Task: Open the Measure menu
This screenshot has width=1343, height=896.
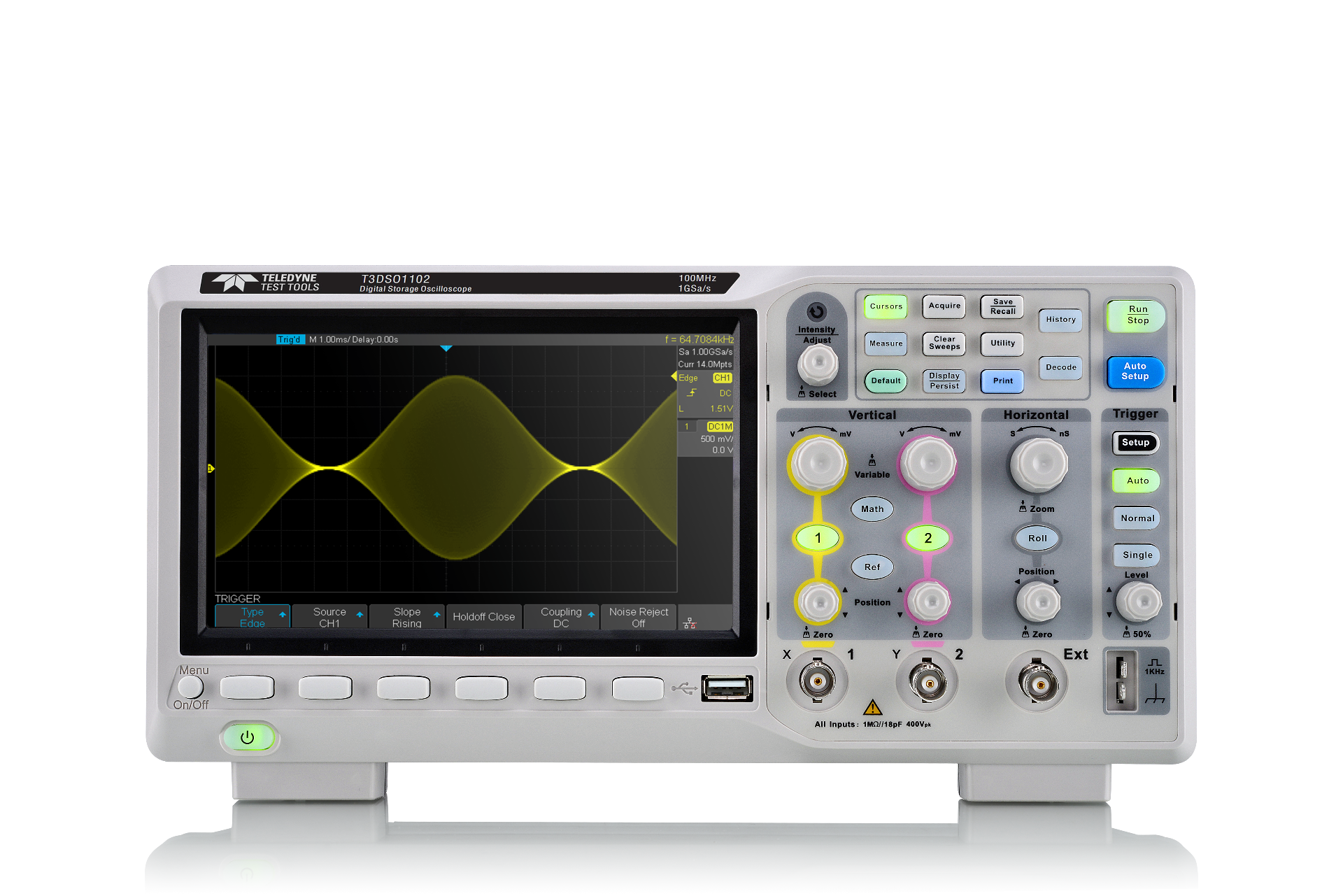Action: click(x=886, y=343)
